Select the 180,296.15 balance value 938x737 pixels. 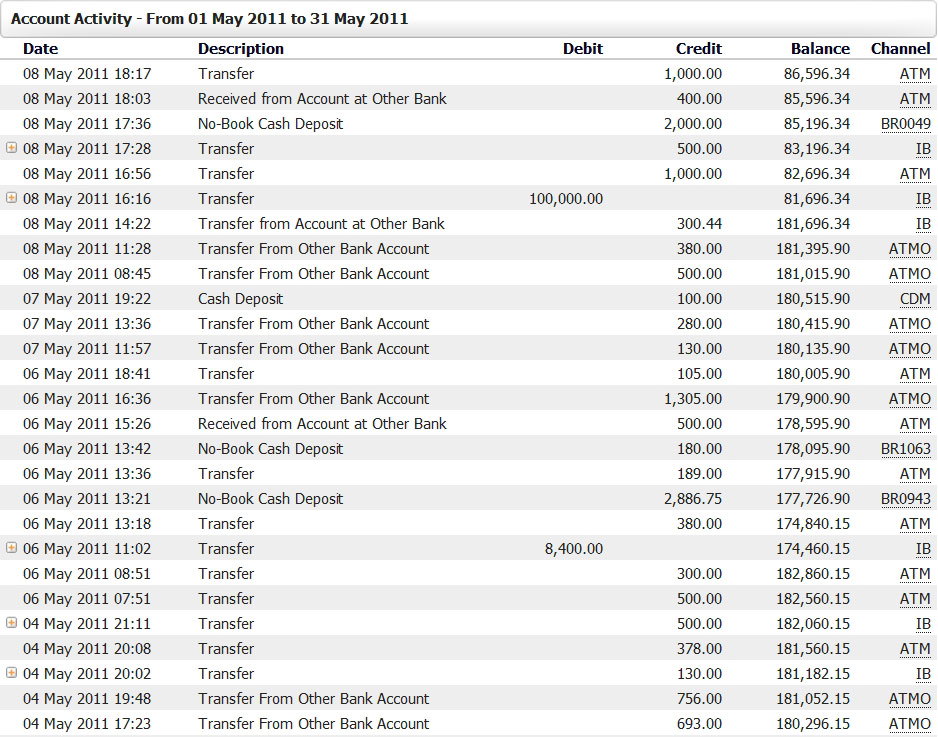point(813,724)
